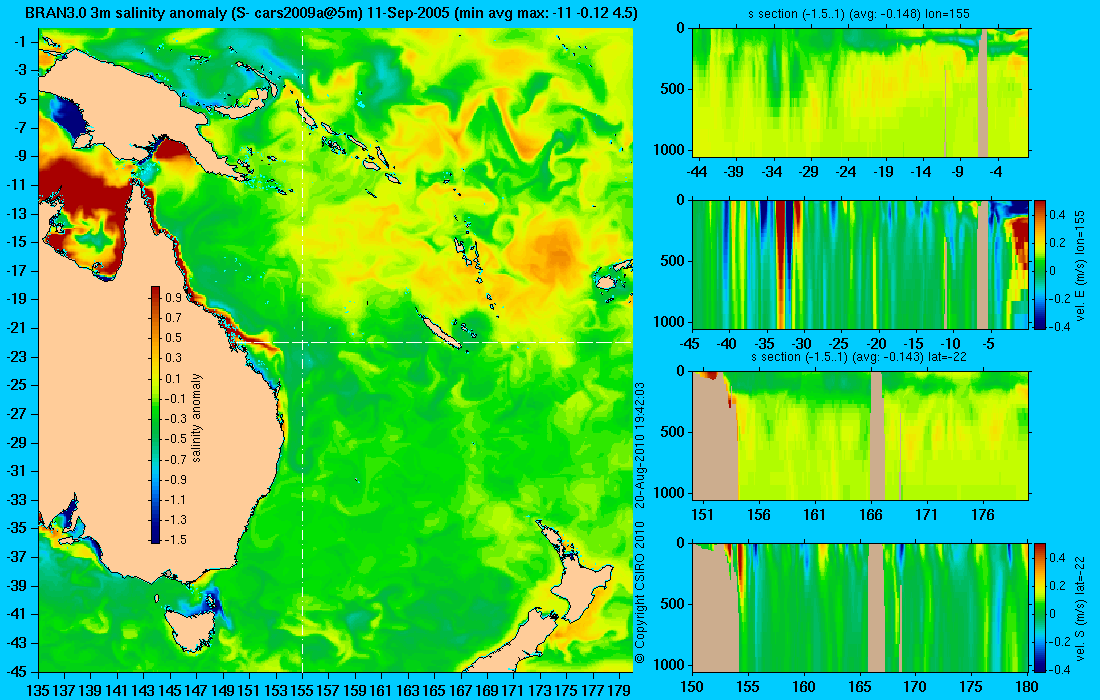Click the 'vel. S (m/s) lat=-22' label

1080,607
